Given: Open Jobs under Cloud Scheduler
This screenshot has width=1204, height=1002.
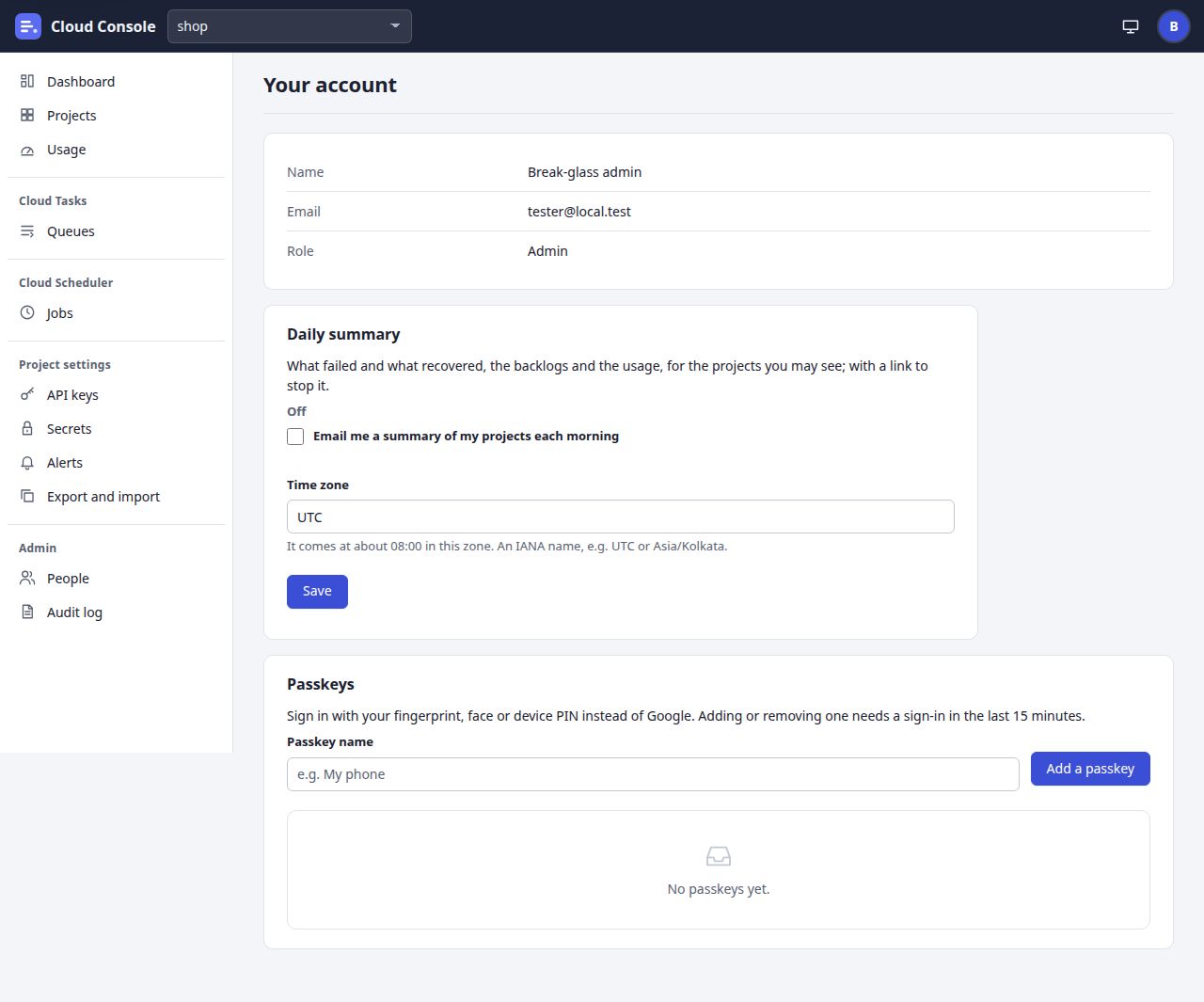Looking at the screenshot, I should (x=117, y=313).
